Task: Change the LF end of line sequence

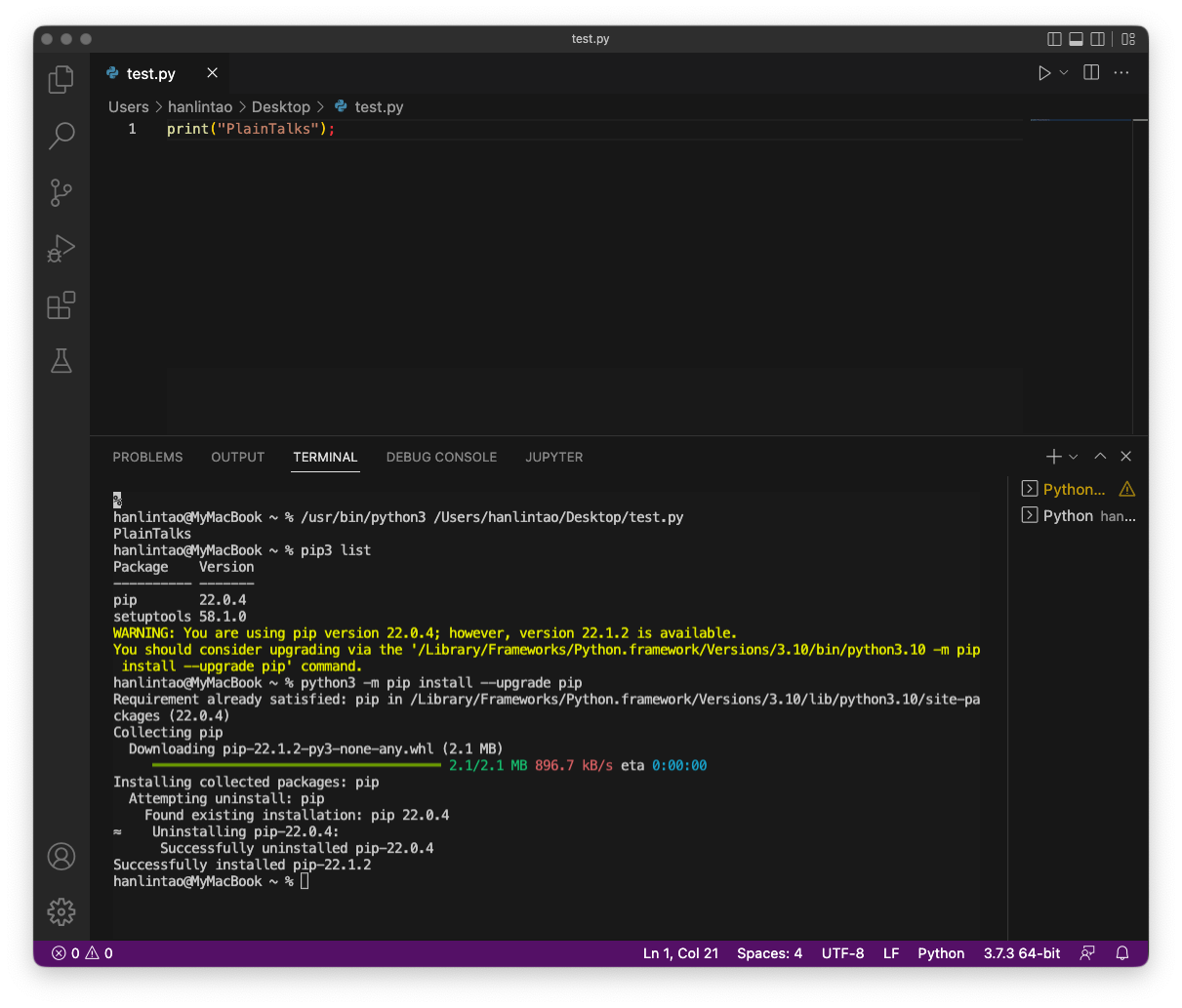Action: click(891, 953)
